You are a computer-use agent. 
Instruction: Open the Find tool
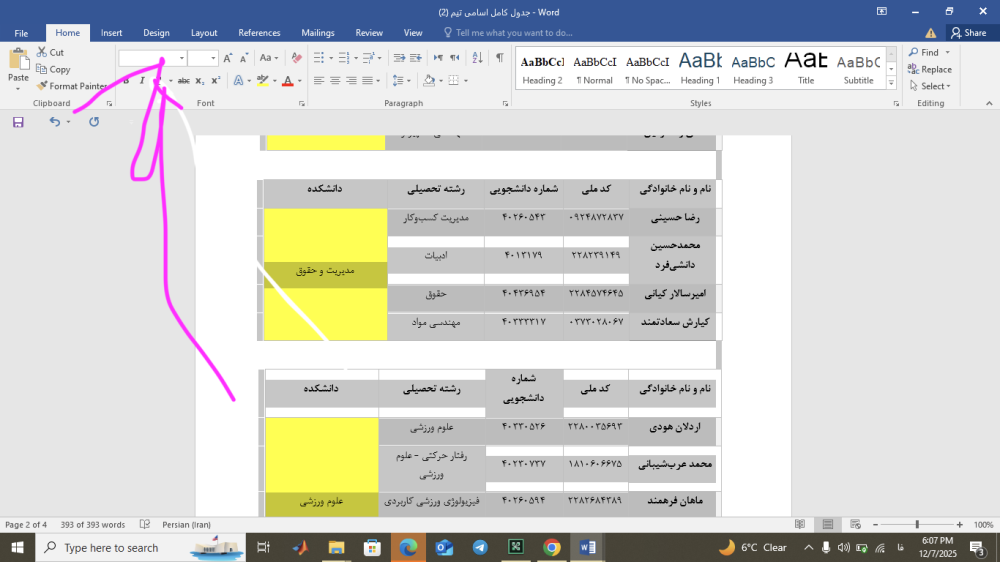924,52
